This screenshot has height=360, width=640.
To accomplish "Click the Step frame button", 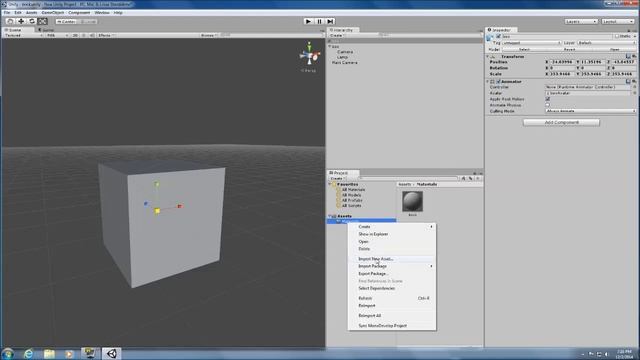I will pos(331,21).
